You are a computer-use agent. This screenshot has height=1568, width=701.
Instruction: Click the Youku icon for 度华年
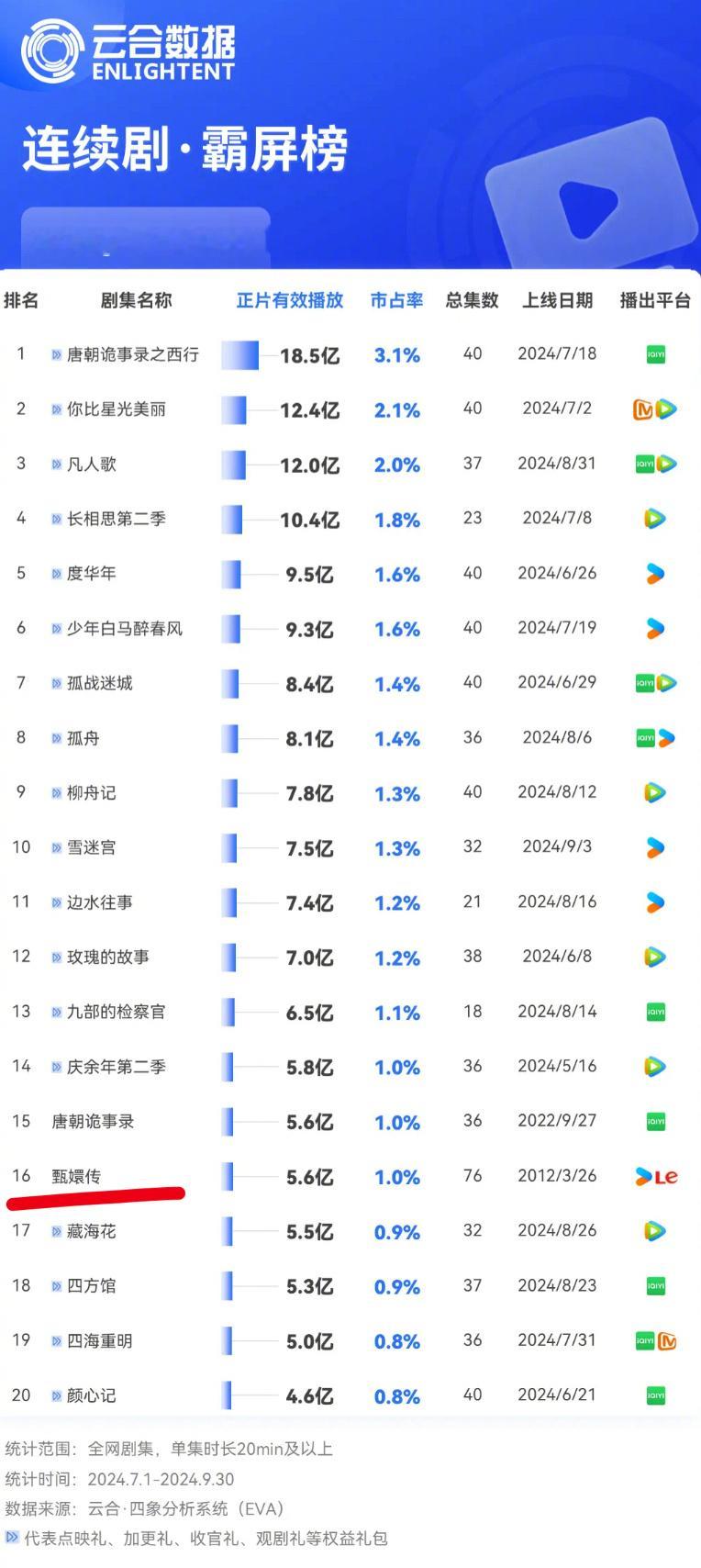click(x=654, y=574)
